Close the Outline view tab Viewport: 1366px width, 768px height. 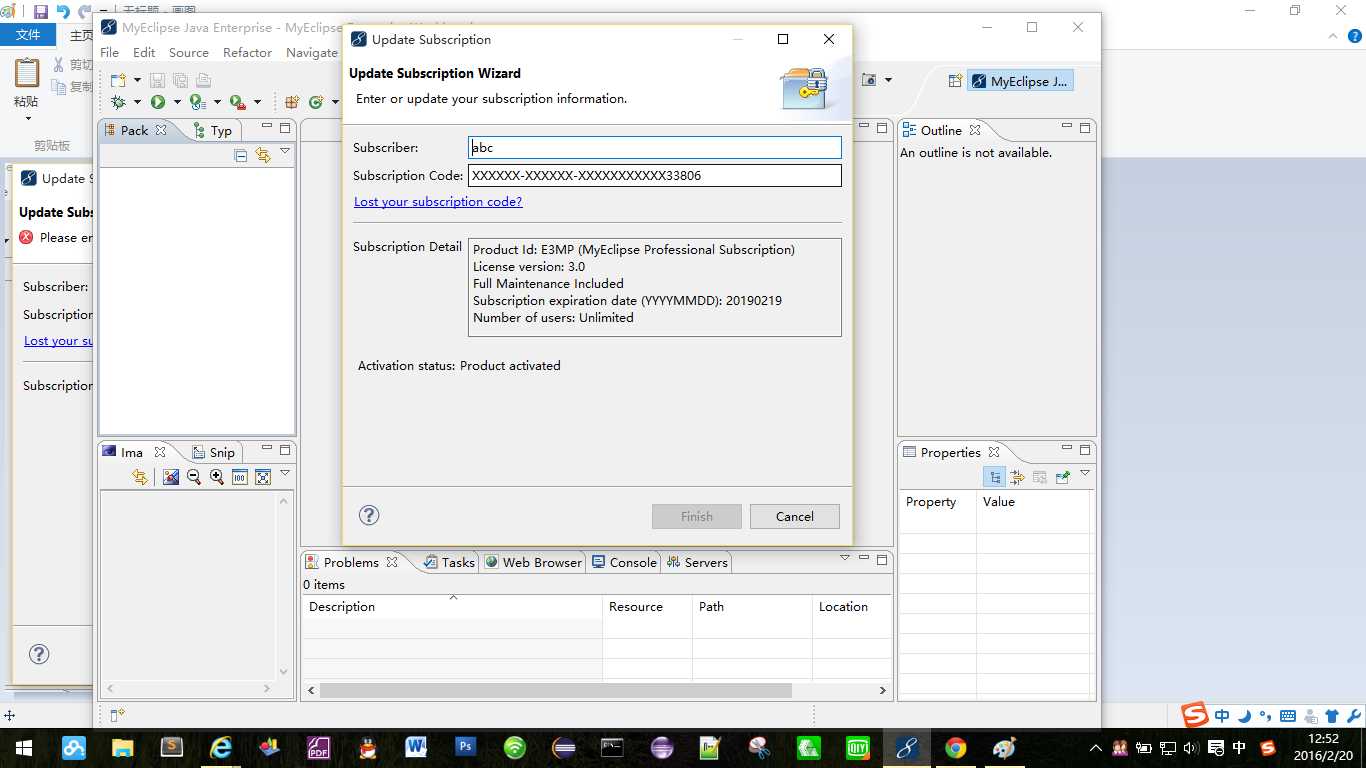(x=975, y=130)
